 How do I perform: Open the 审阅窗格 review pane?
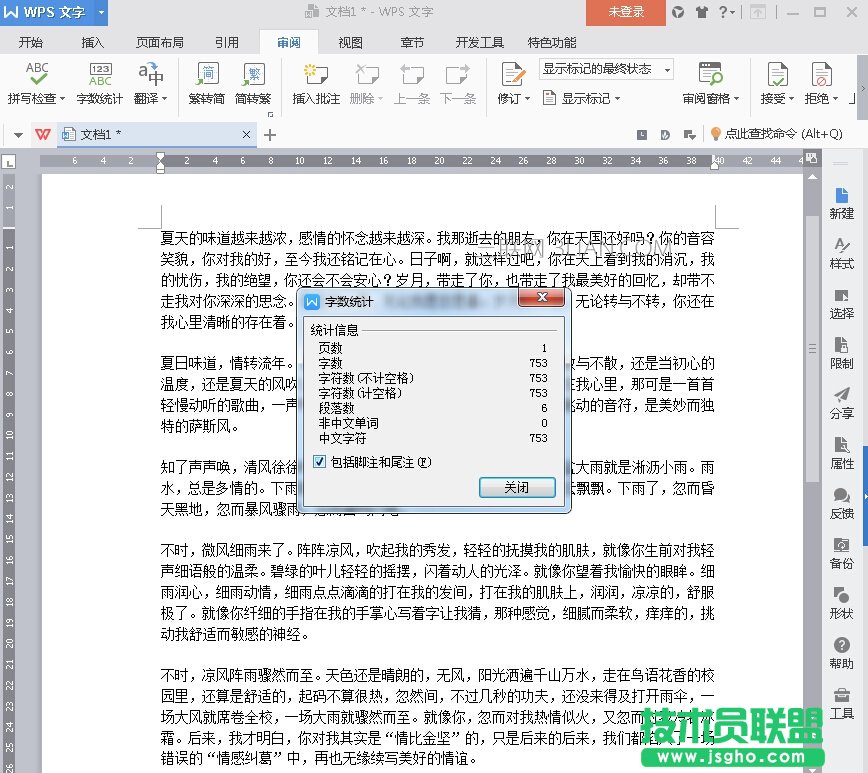710,75
